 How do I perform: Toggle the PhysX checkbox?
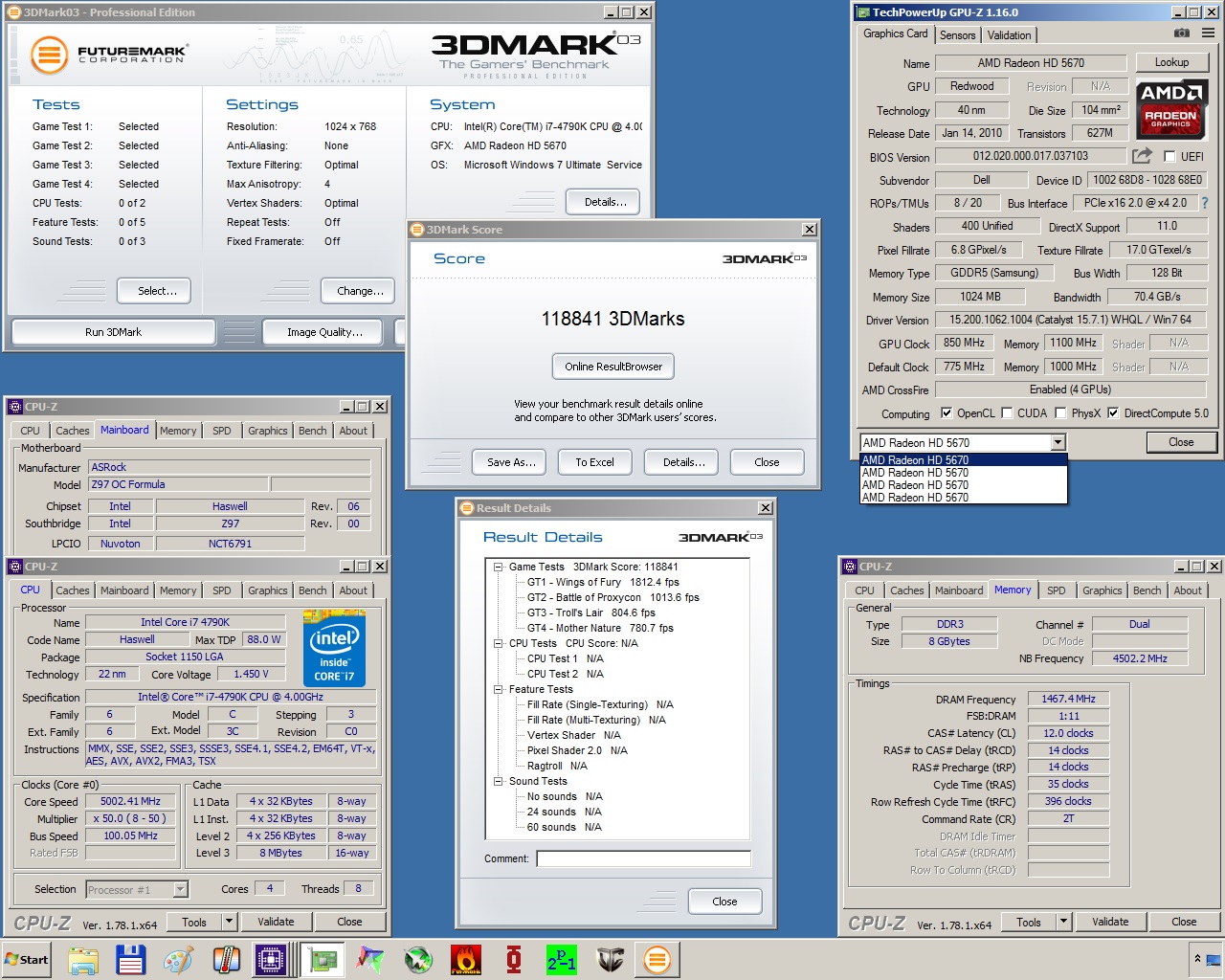pyautogui.click(x=1060, y=413)
